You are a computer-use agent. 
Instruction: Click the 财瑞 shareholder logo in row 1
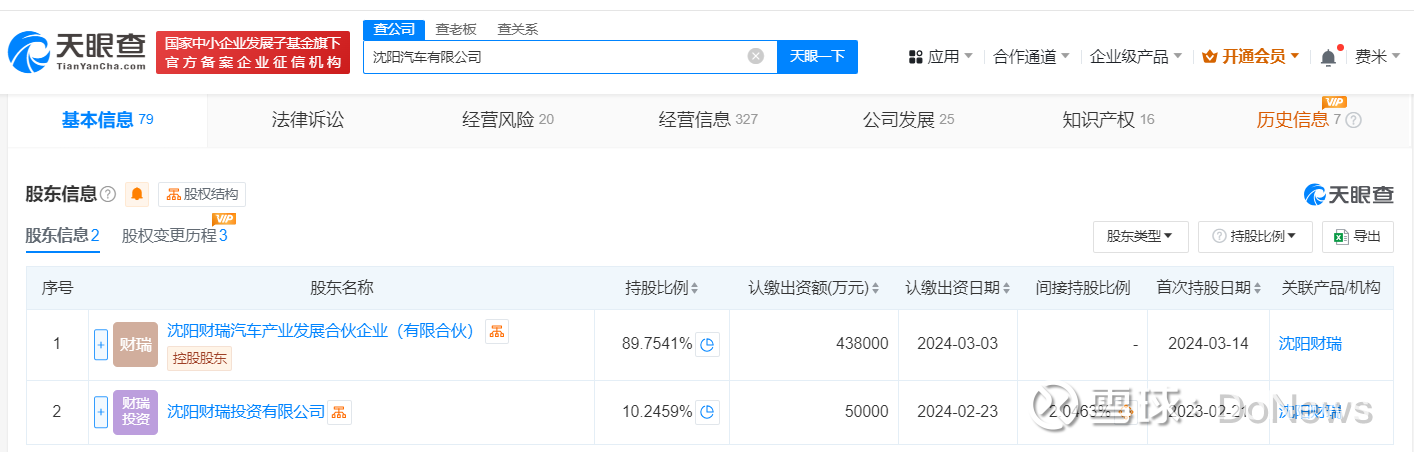tap(136, 344)
